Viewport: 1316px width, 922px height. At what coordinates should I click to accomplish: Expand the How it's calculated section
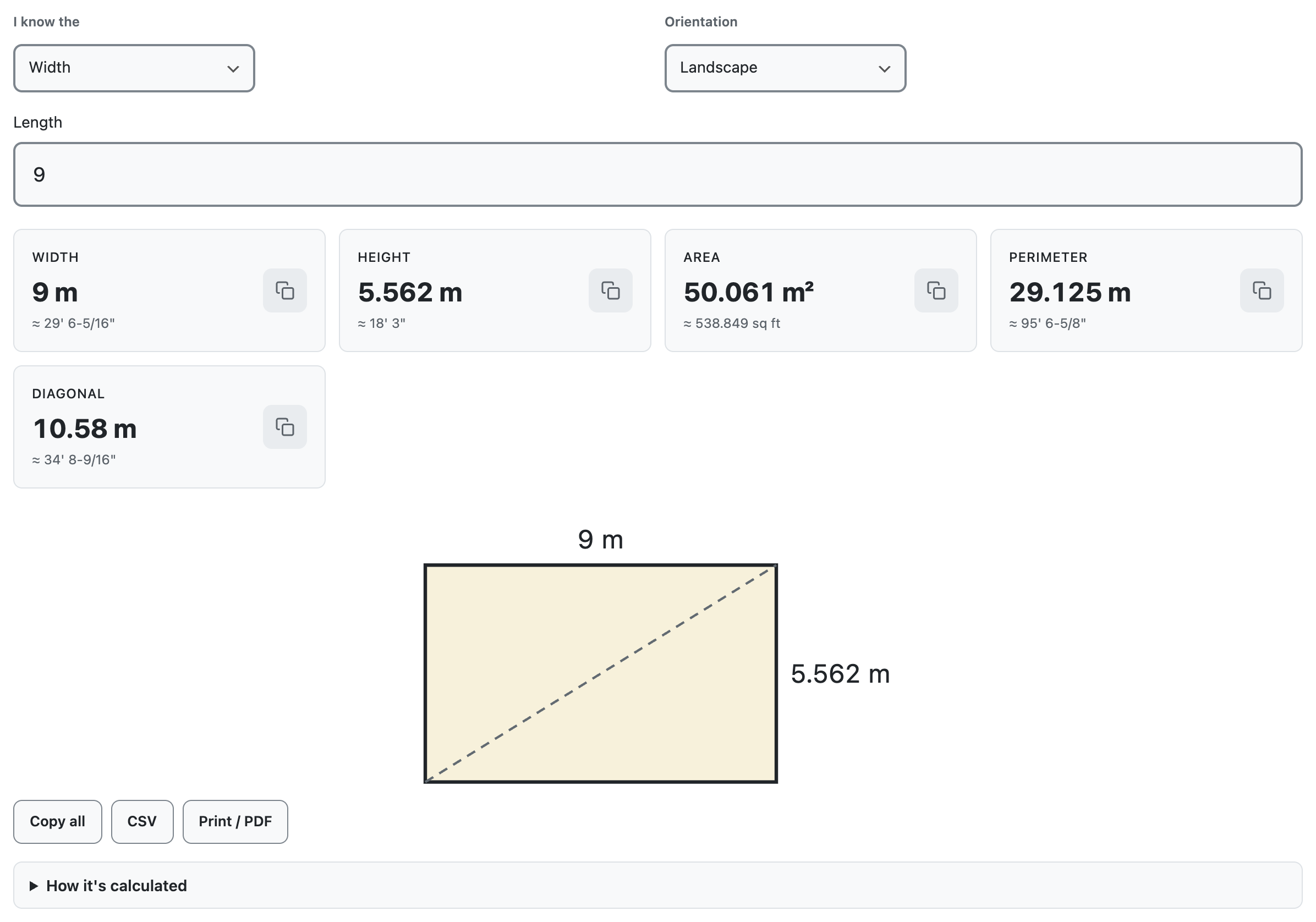point(657,885)
